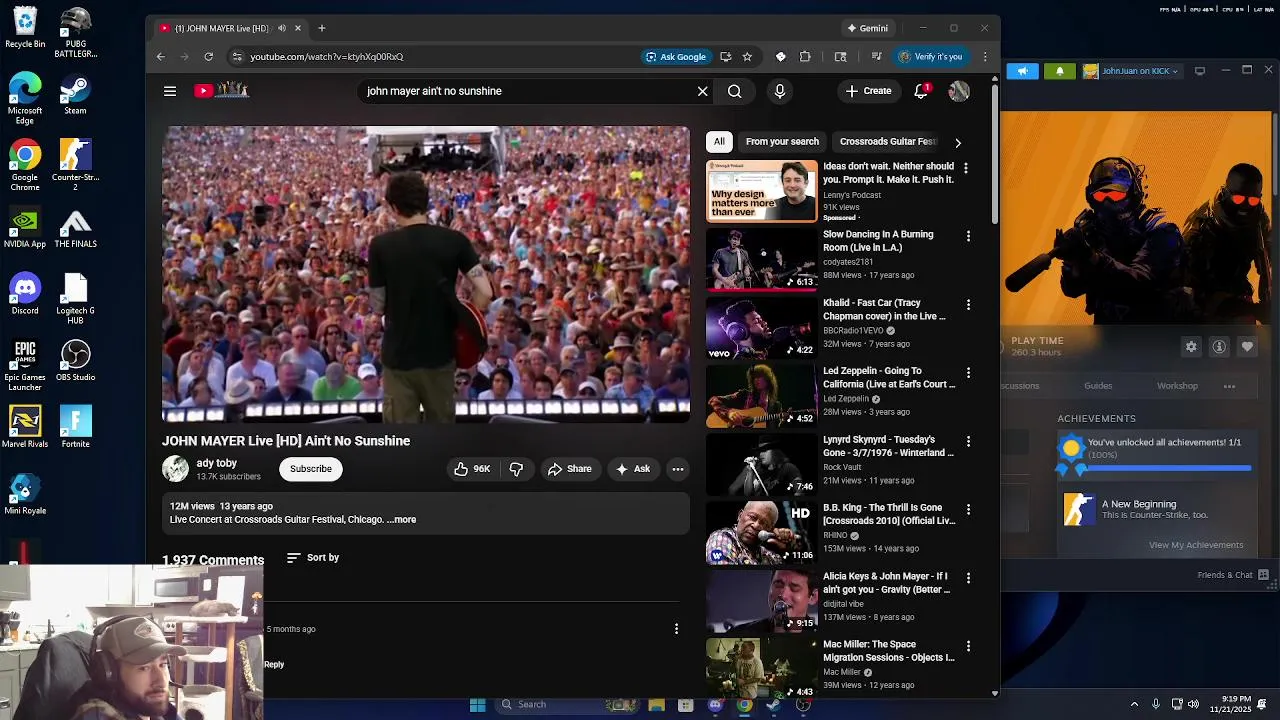Clear the YouTube search box text
1280x720 pixels.
[x=702, y=91]
